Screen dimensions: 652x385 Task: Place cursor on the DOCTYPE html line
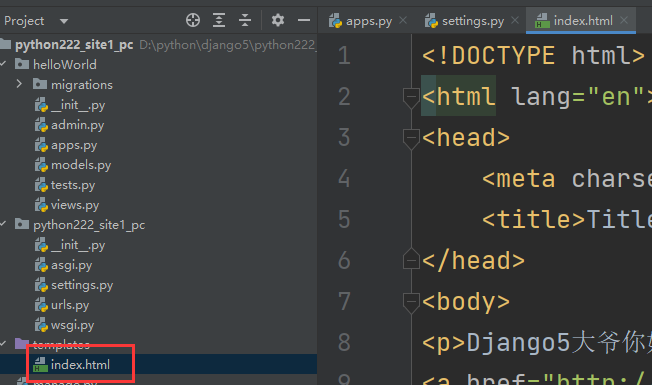533,56
